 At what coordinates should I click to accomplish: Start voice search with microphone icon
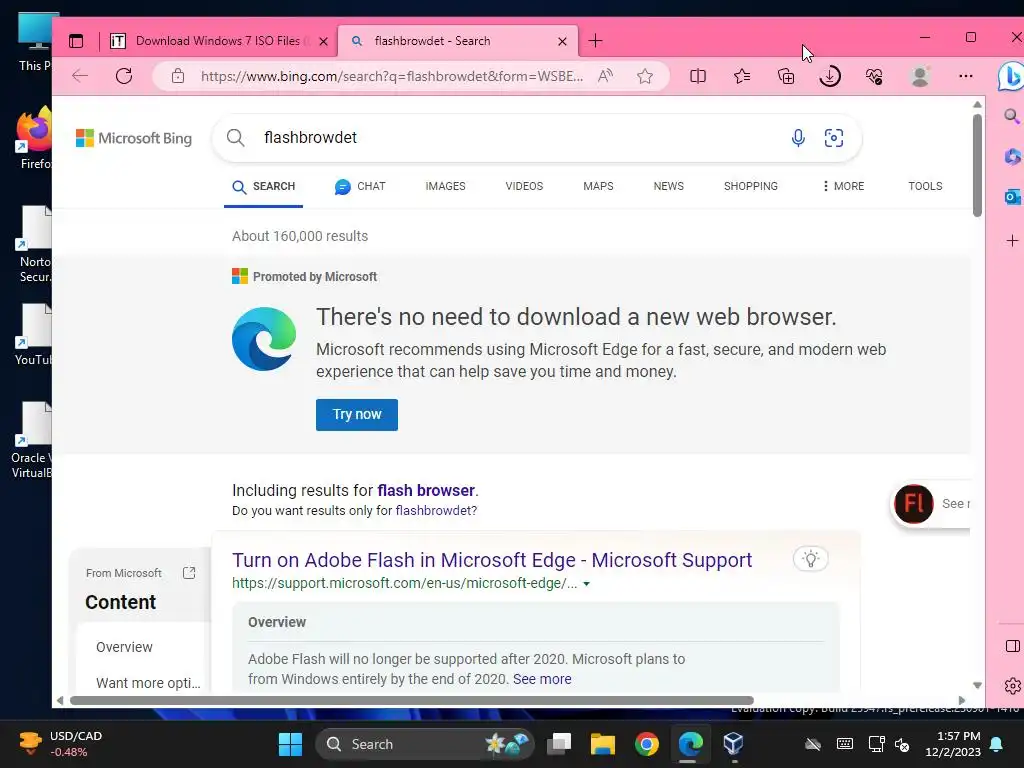pos(798,138)
